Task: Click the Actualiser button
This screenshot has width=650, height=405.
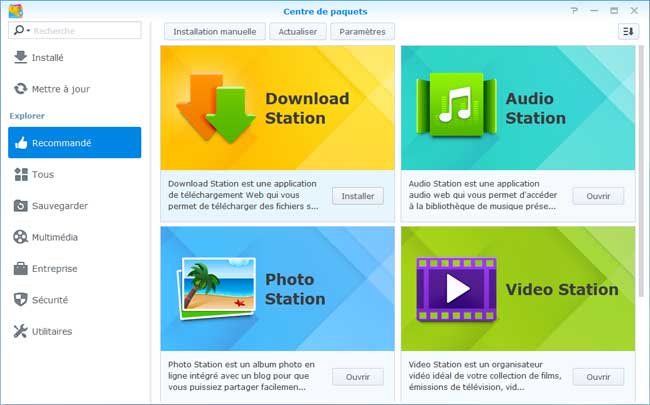Action: point(298,32)
